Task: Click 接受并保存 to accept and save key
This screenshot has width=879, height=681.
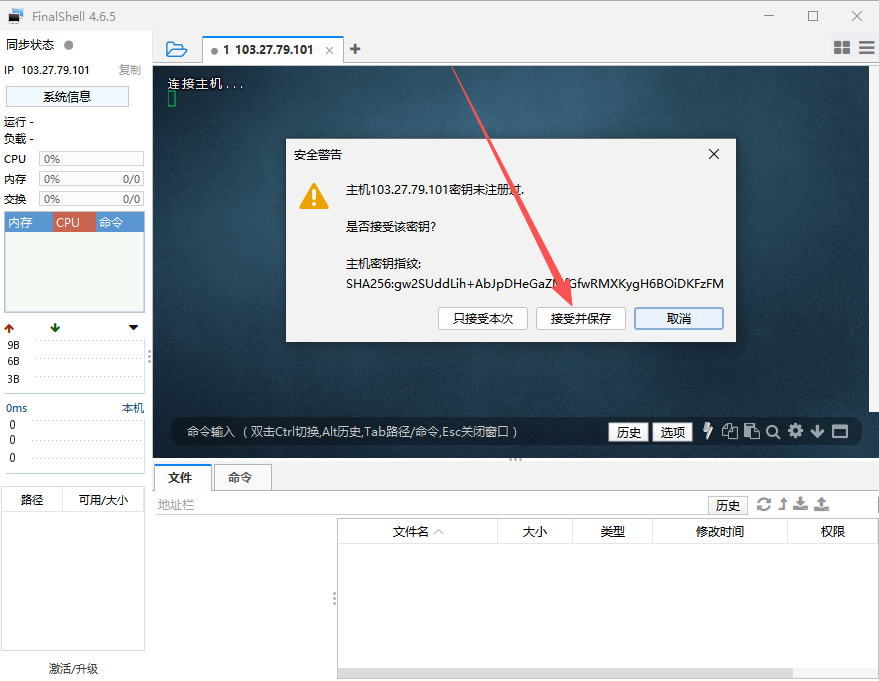Action: [580, 318]
